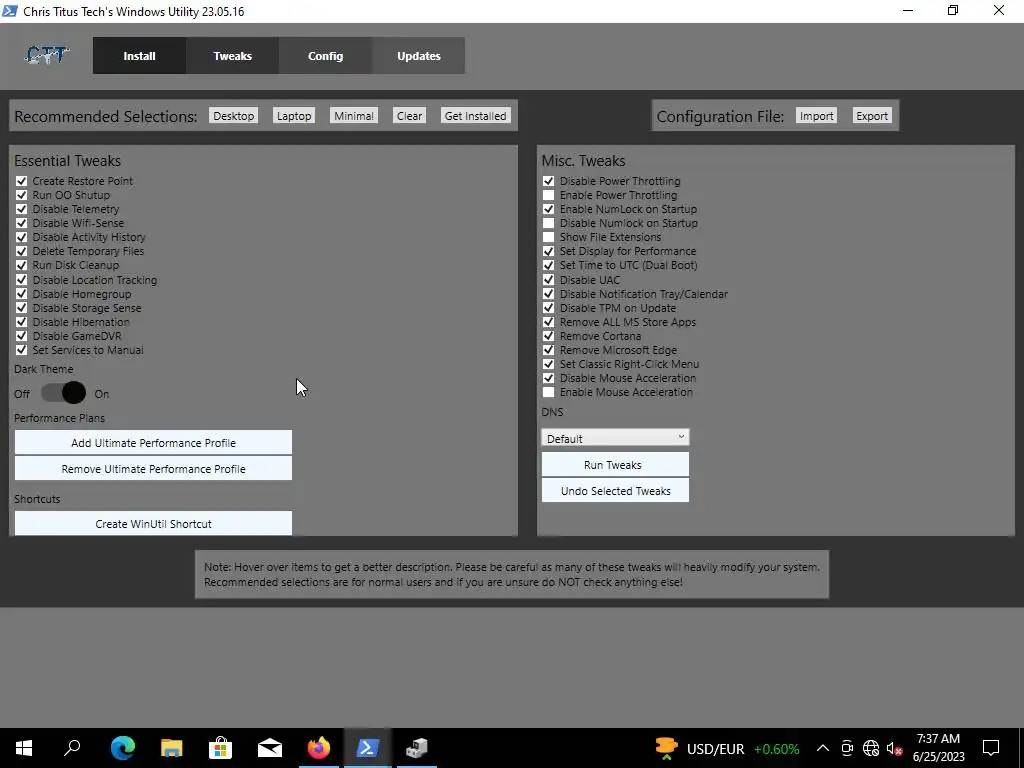This screenshot has height=768, width=1024.
Task: Open Windows Start menu
Action: 24,748
